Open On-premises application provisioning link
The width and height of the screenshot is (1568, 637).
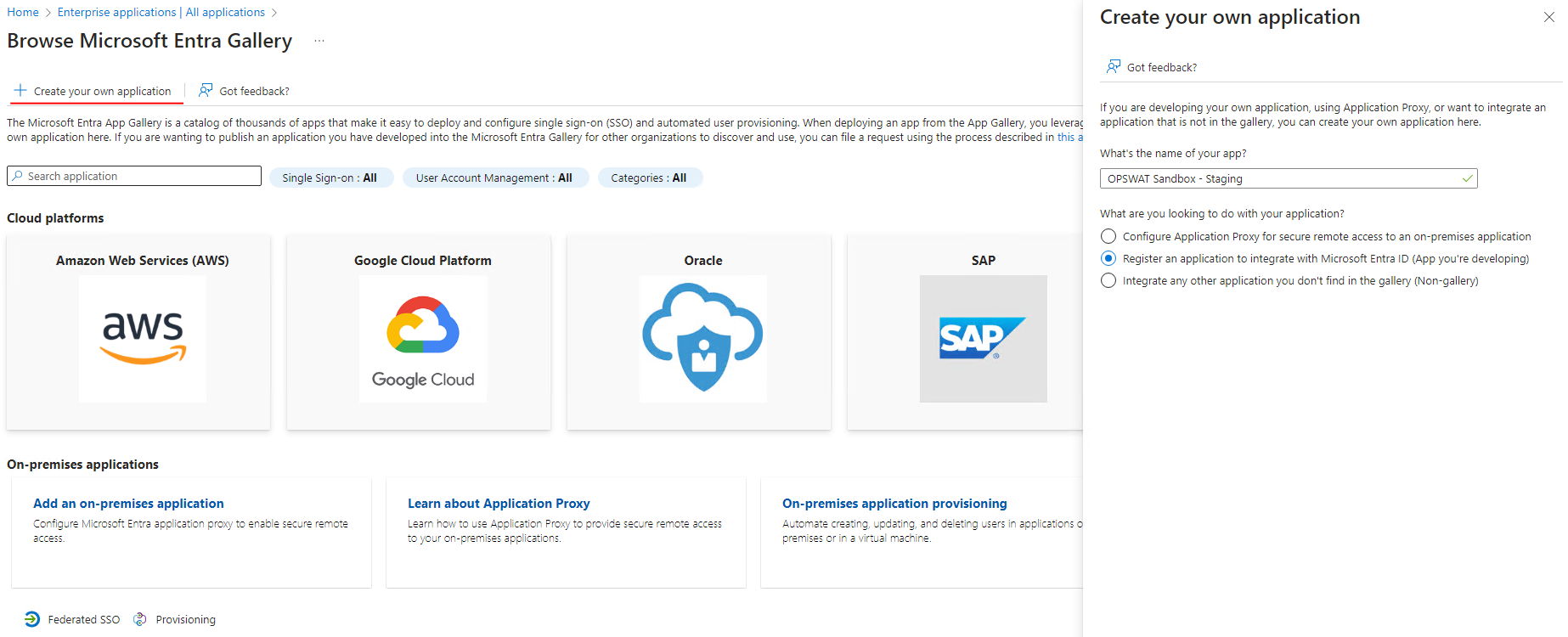(894, 503)
